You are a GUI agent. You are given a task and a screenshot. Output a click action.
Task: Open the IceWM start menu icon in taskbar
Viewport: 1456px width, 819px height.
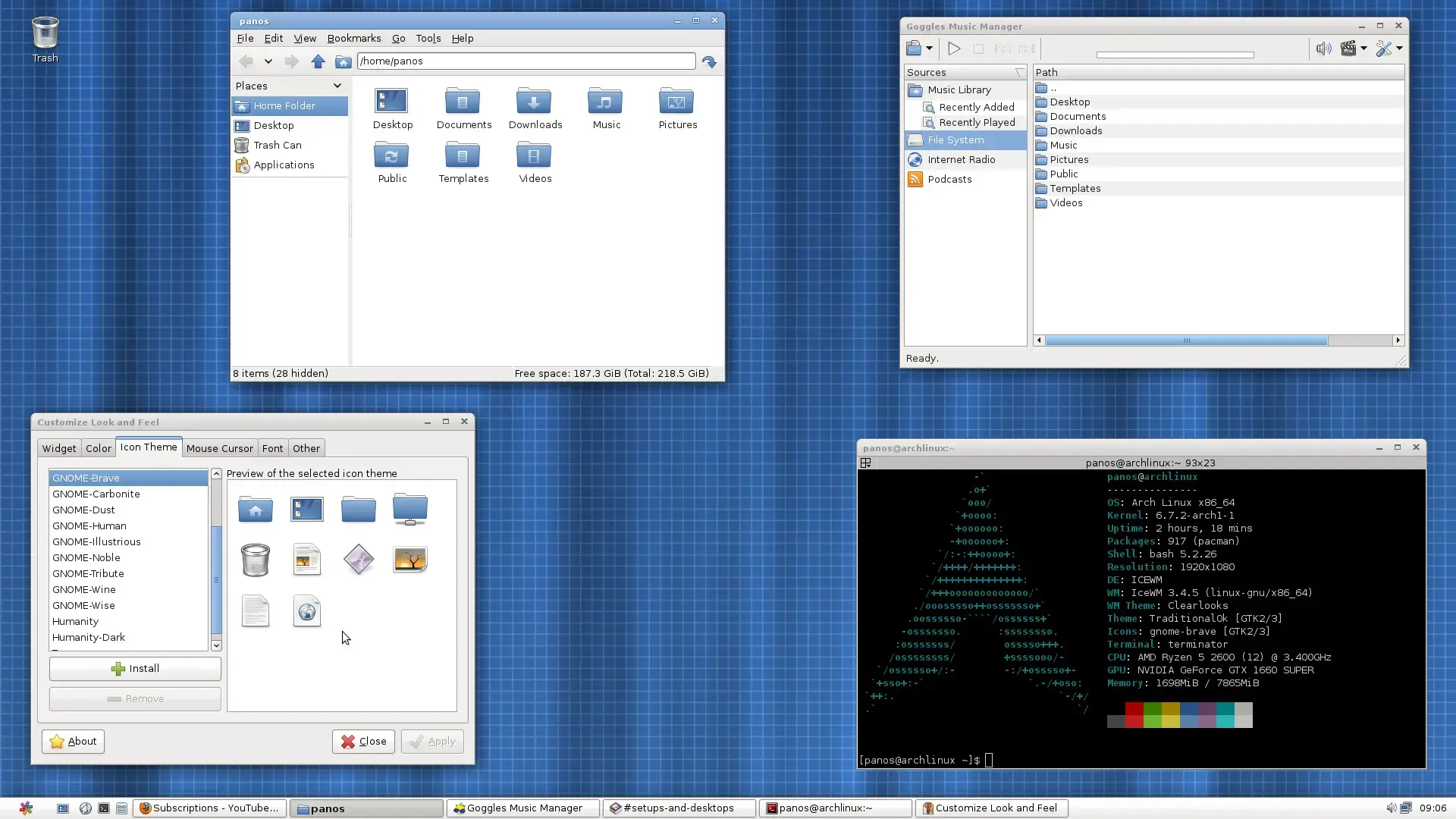click(x=26, y=808)
